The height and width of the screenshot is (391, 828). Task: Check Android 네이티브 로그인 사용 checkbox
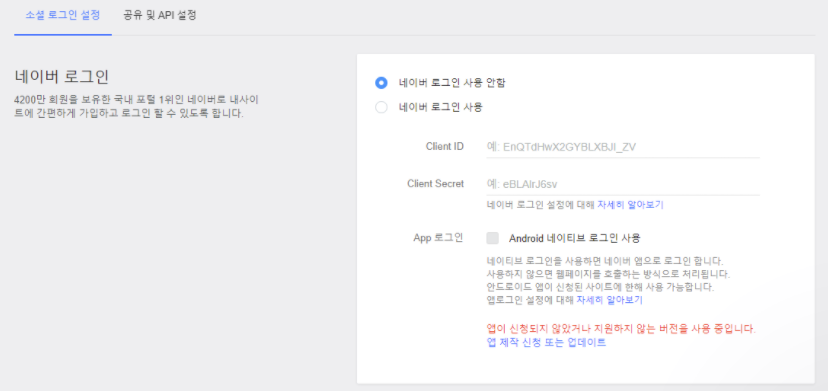(x=492, y=238)
